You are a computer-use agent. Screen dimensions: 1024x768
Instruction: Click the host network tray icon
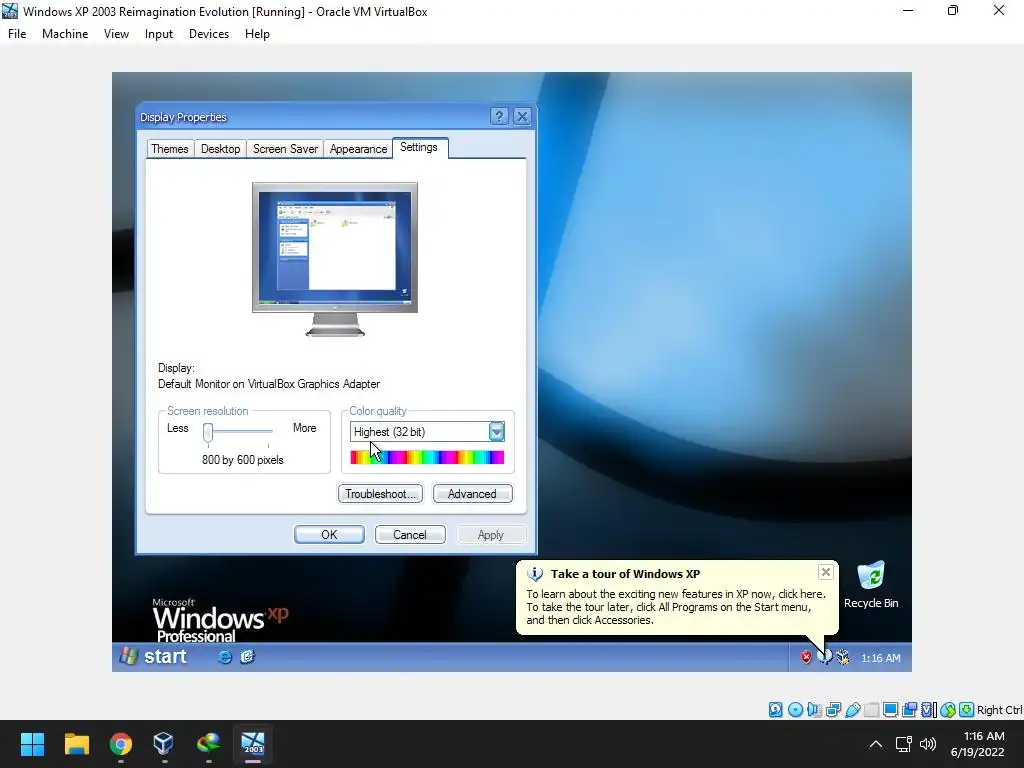pyautogui.click(x=903, y=744)
